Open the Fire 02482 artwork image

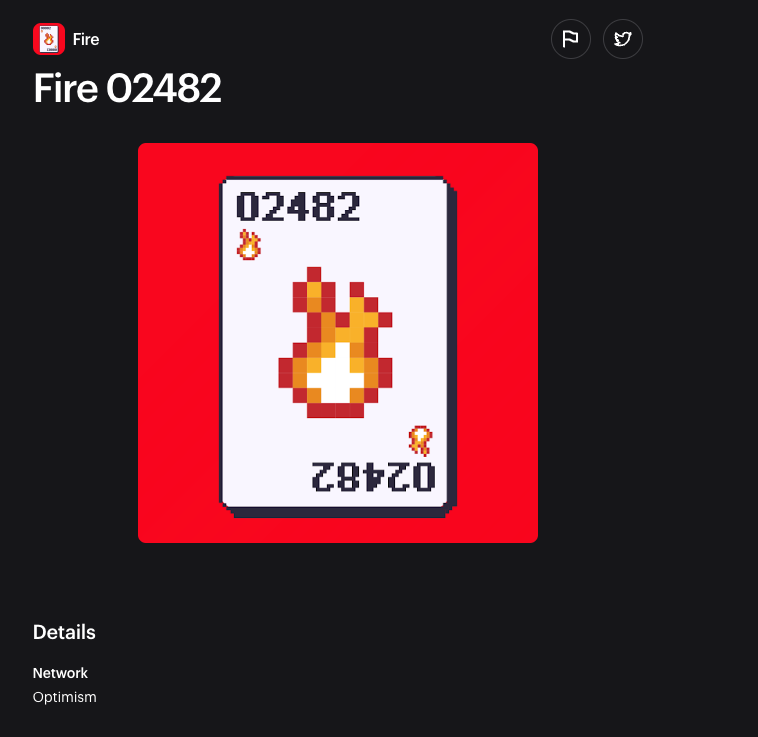[x=338, y=343]
